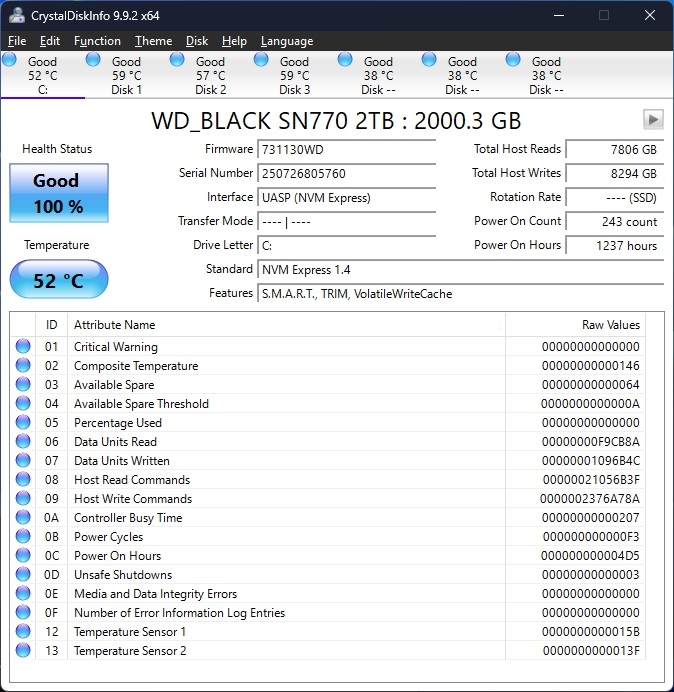Click raw value 00000000F9CB8A
Screen dimensions: 674x692
(x=591, y=442)
